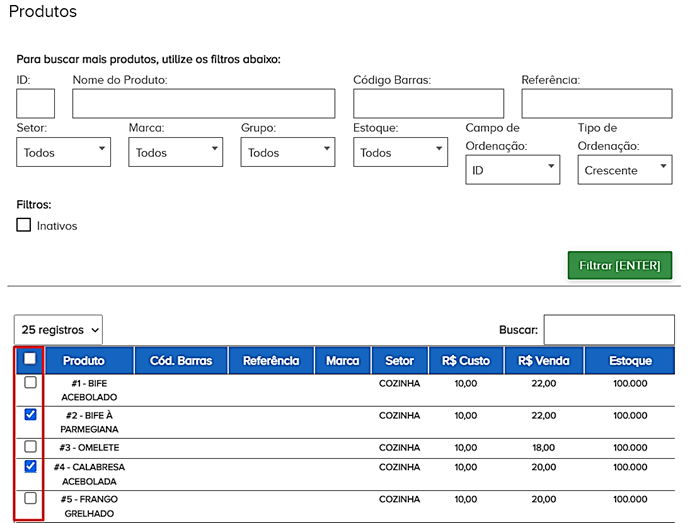Tick the #5 - Frango Grelhado checkbox
690x523 pixels.
click(x=30, y=498)
